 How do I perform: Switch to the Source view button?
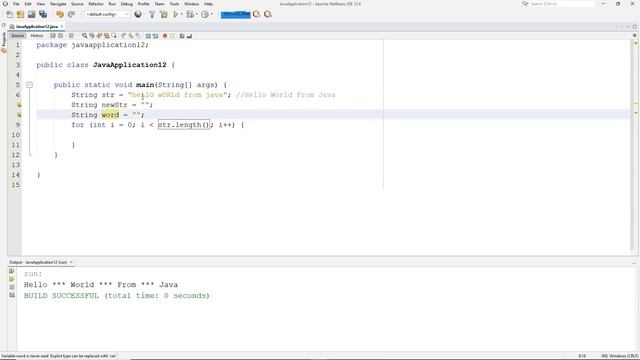coord(18,36)
